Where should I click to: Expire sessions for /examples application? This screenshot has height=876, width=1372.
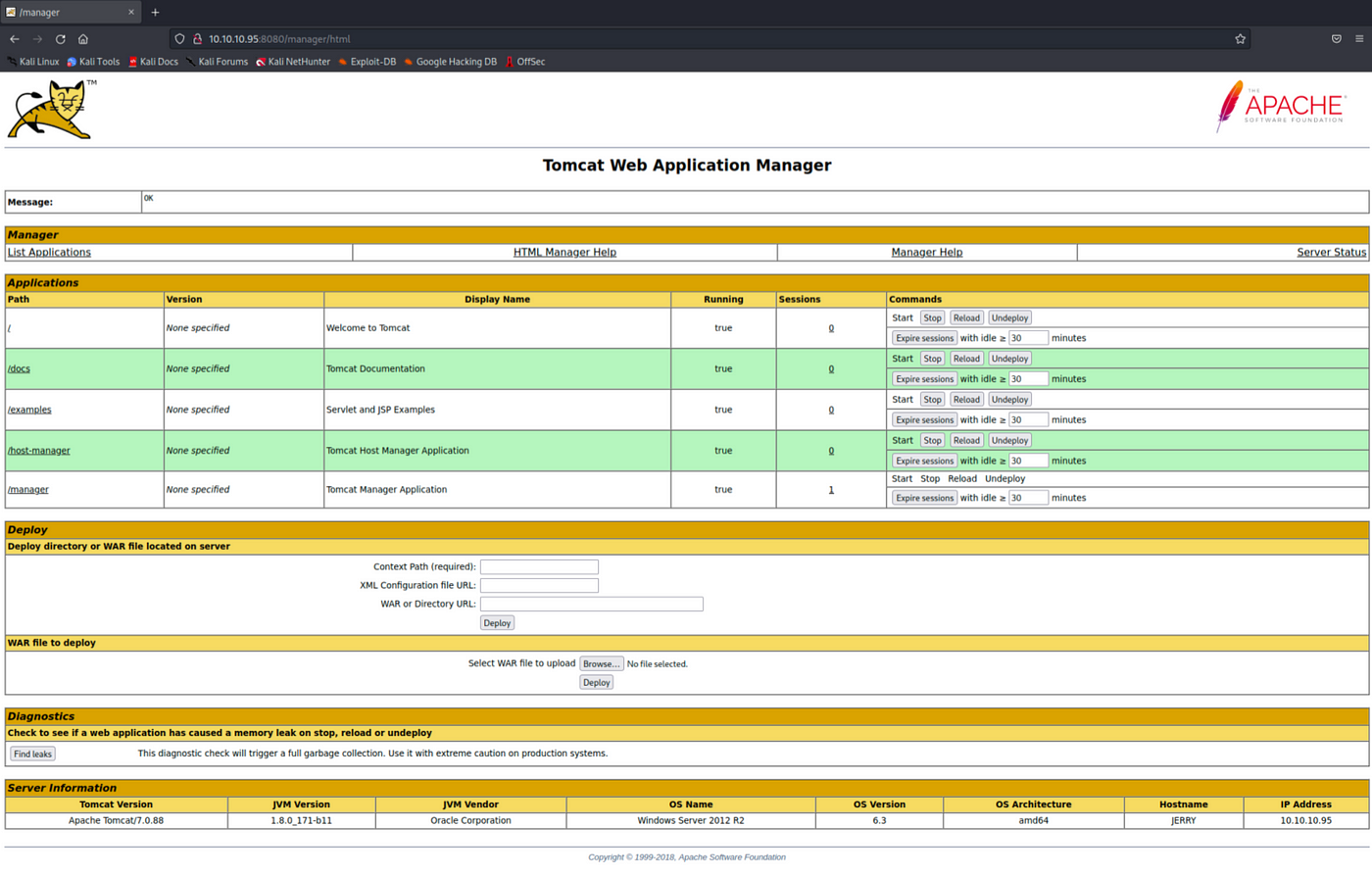coord(924,419)
